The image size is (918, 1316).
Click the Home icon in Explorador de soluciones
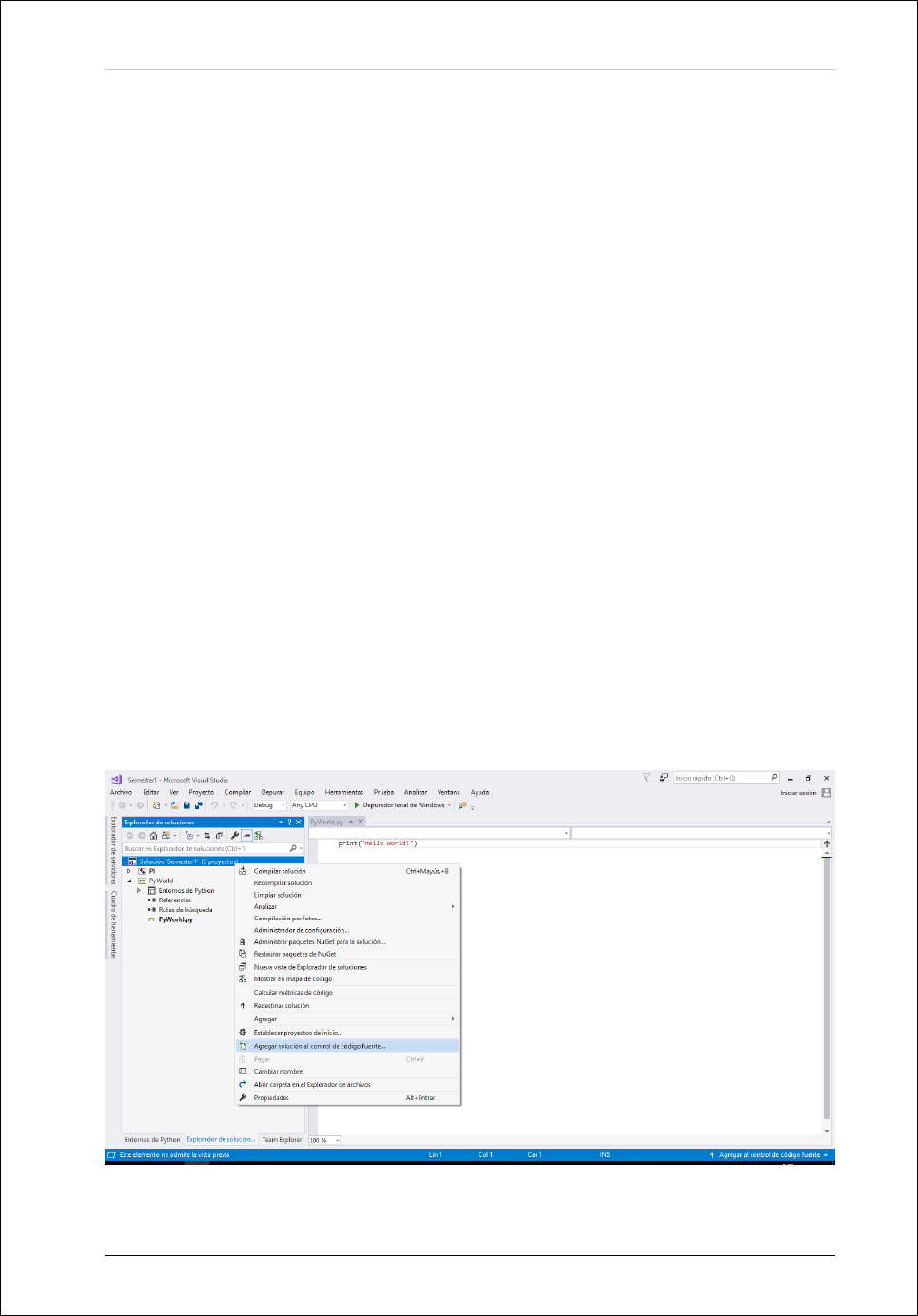[153, 836]
